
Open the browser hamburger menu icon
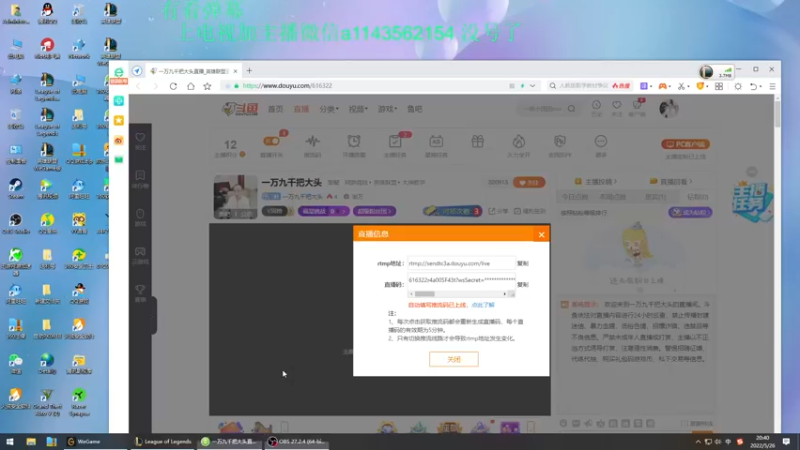(x=772, y=87)
